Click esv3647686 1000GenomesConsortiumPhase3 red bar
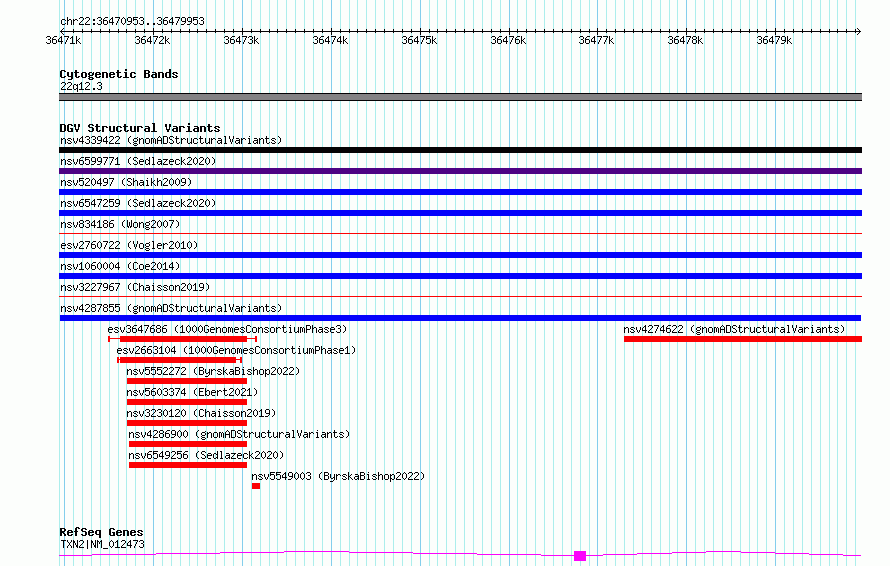The image size is (890, 566). (x=183, y=339)
